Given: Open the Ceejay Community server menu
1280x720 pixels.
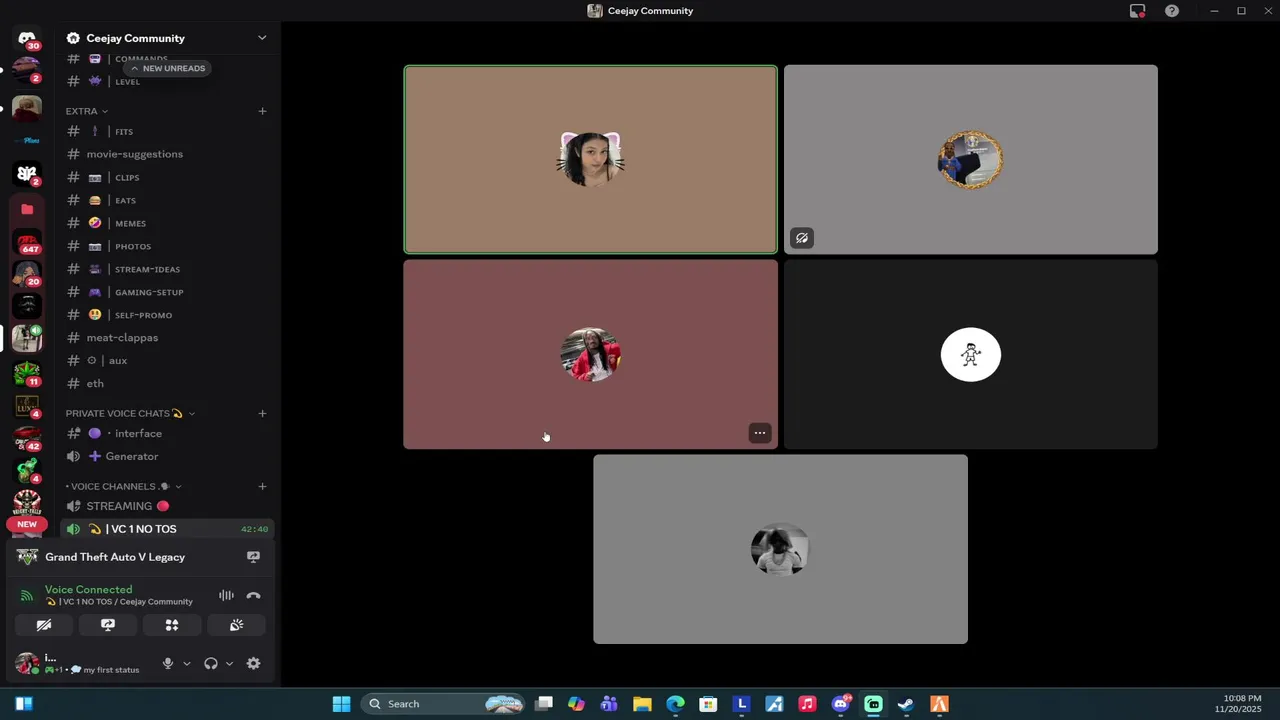Looking at the screenshot, I should pyautogui.click(x=167, y=38).
